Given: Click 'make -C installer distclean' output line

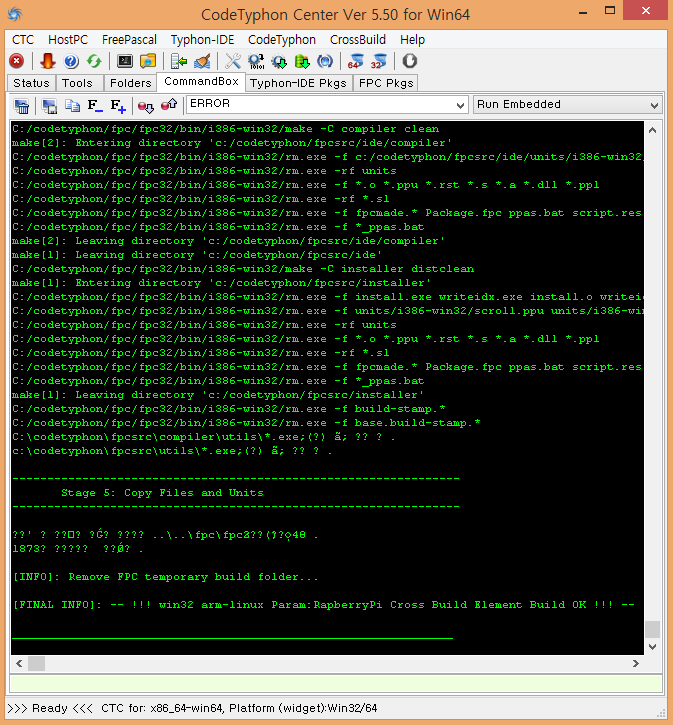Looking at the screenshot, I should tap(243, 269).
